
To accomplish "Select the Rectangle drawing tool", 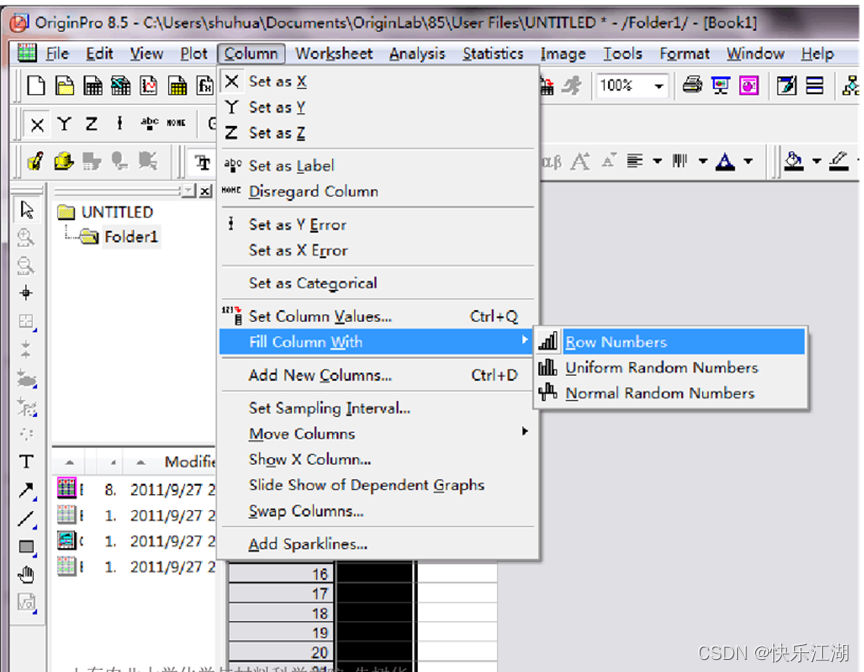I will coord(26,546).
